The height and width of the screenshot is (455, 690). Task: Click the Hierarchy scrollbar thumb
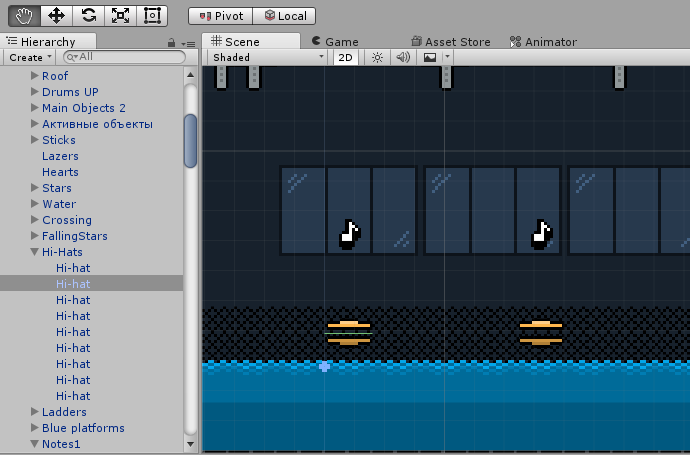coord(191,141)
